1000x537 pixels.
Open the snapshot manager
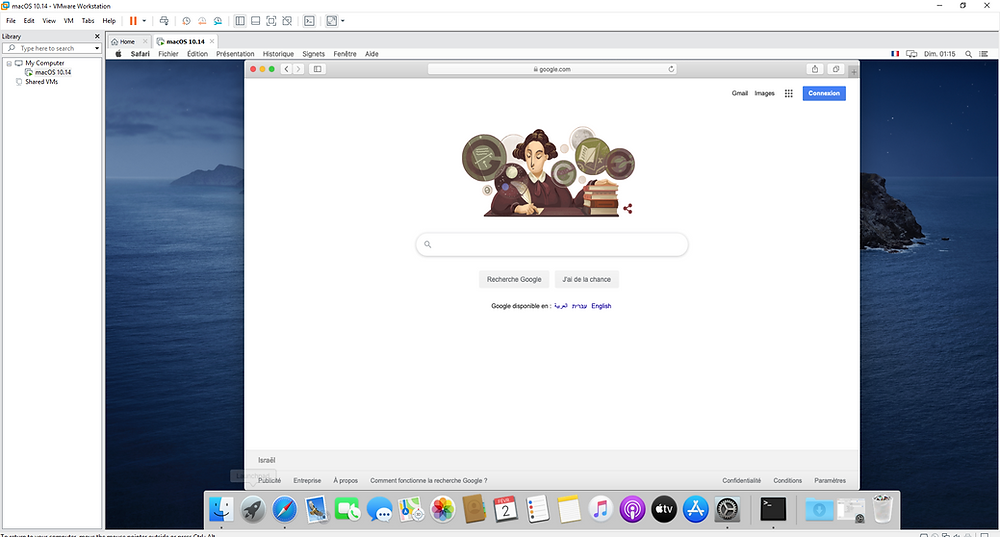coord(218,21)
